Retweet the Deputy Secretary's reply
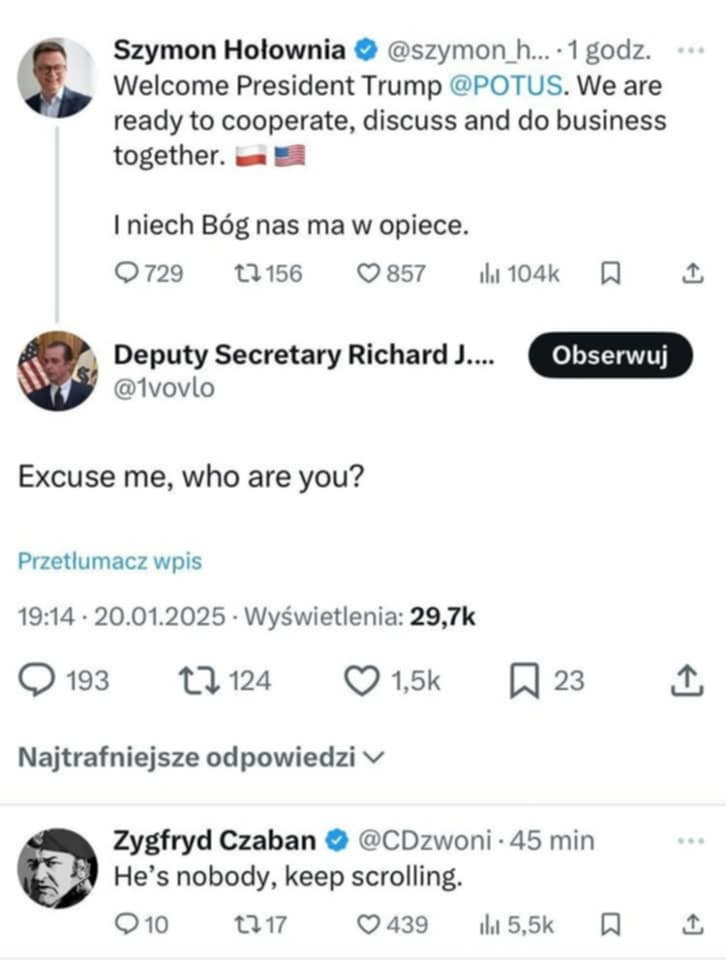The image size is (726, 960). tap(192, 681)
